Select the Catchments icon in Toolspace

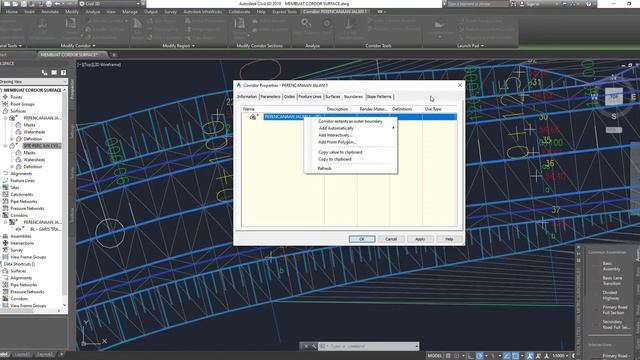point(5,194)
